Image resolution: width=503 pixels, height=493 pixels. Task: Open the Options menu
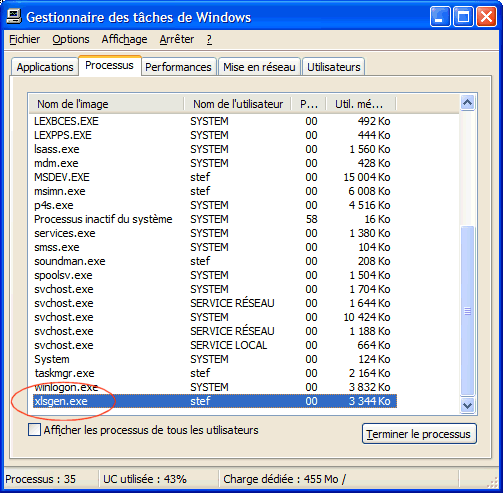(x=71, y=39)
